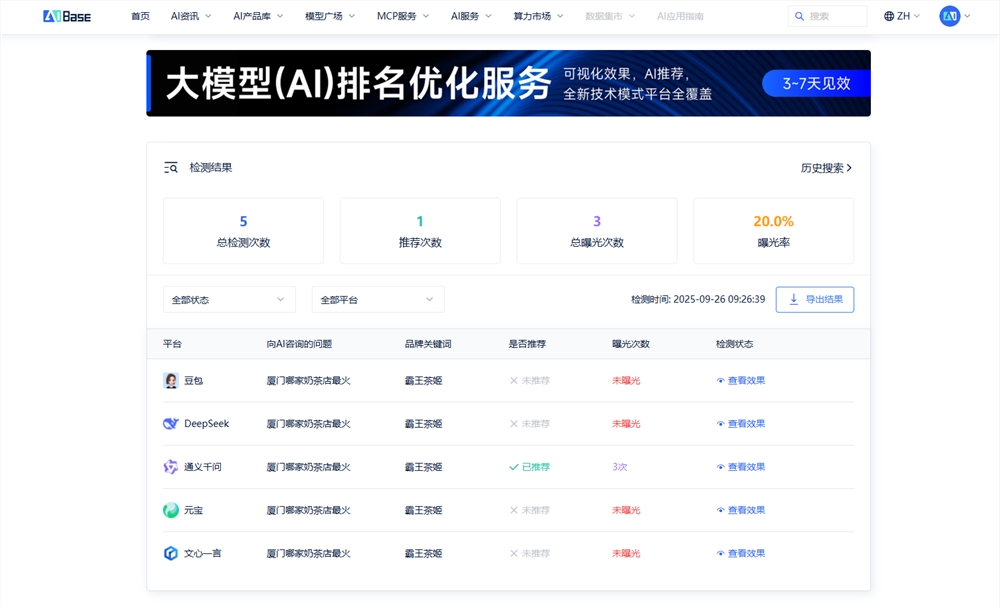The image size is (1000, 607).
Task: Click the 导出结果 button
Action: click(815, 300)
